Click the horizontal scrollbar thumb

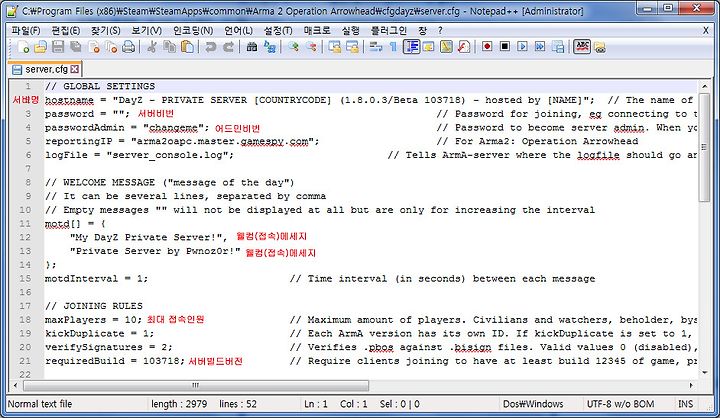click(196, 385)
